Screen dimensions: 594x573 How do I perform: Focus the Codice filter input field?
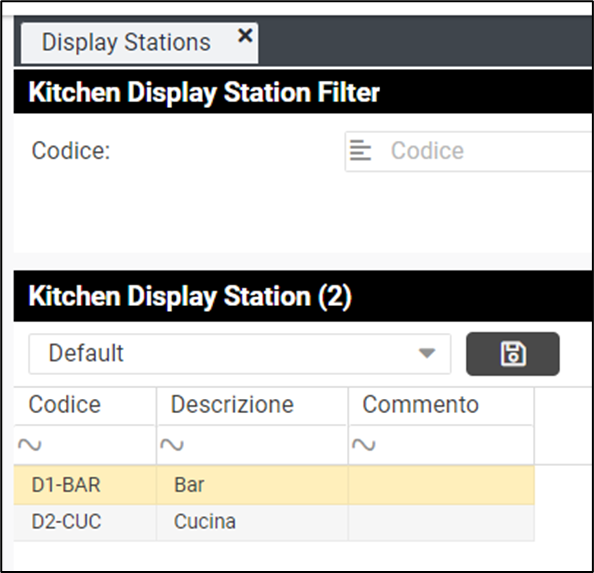point(469,151)
